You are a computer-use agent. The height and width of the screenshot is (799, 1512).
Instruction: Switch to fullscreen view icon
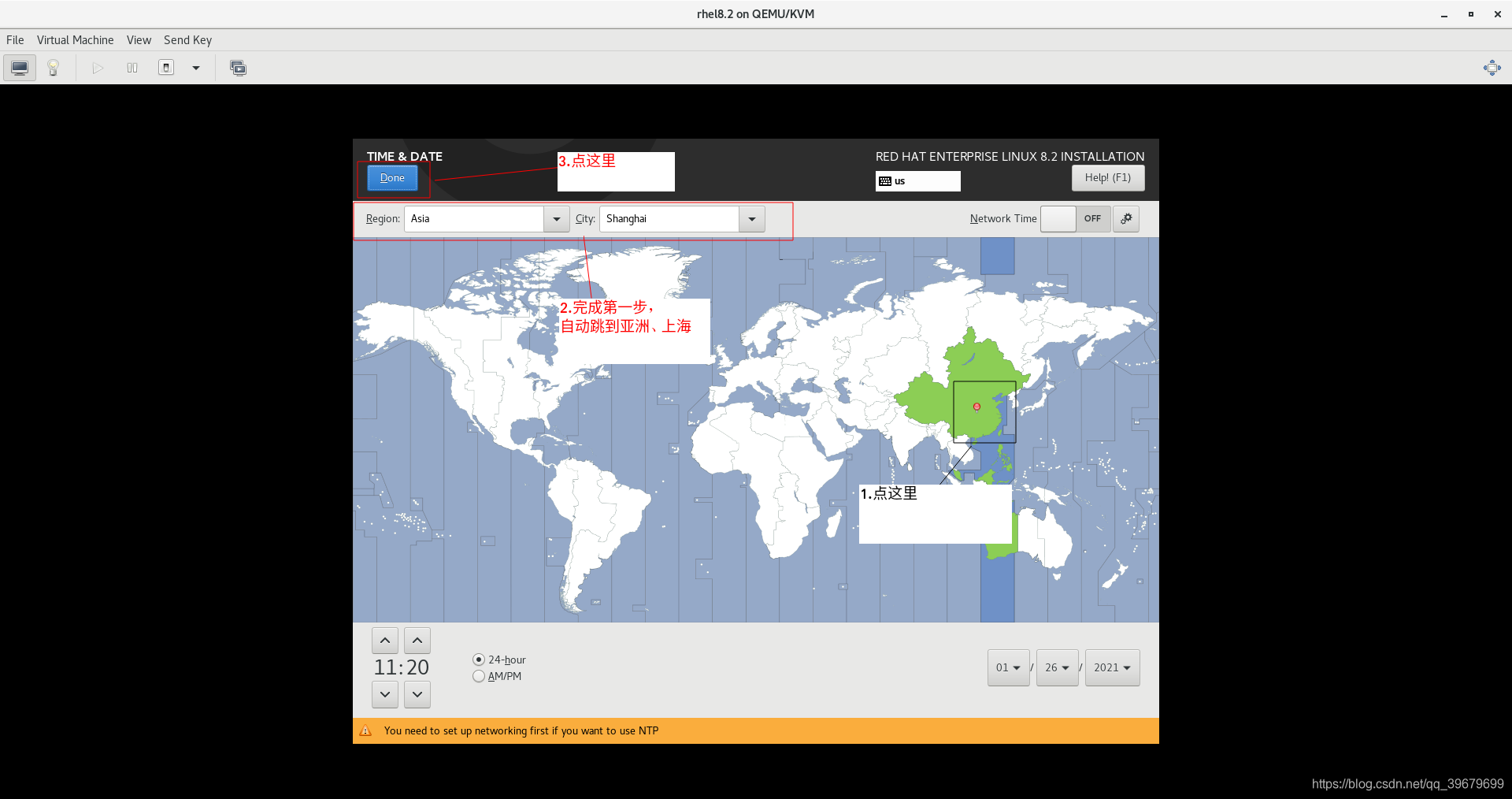point(1492,68)
